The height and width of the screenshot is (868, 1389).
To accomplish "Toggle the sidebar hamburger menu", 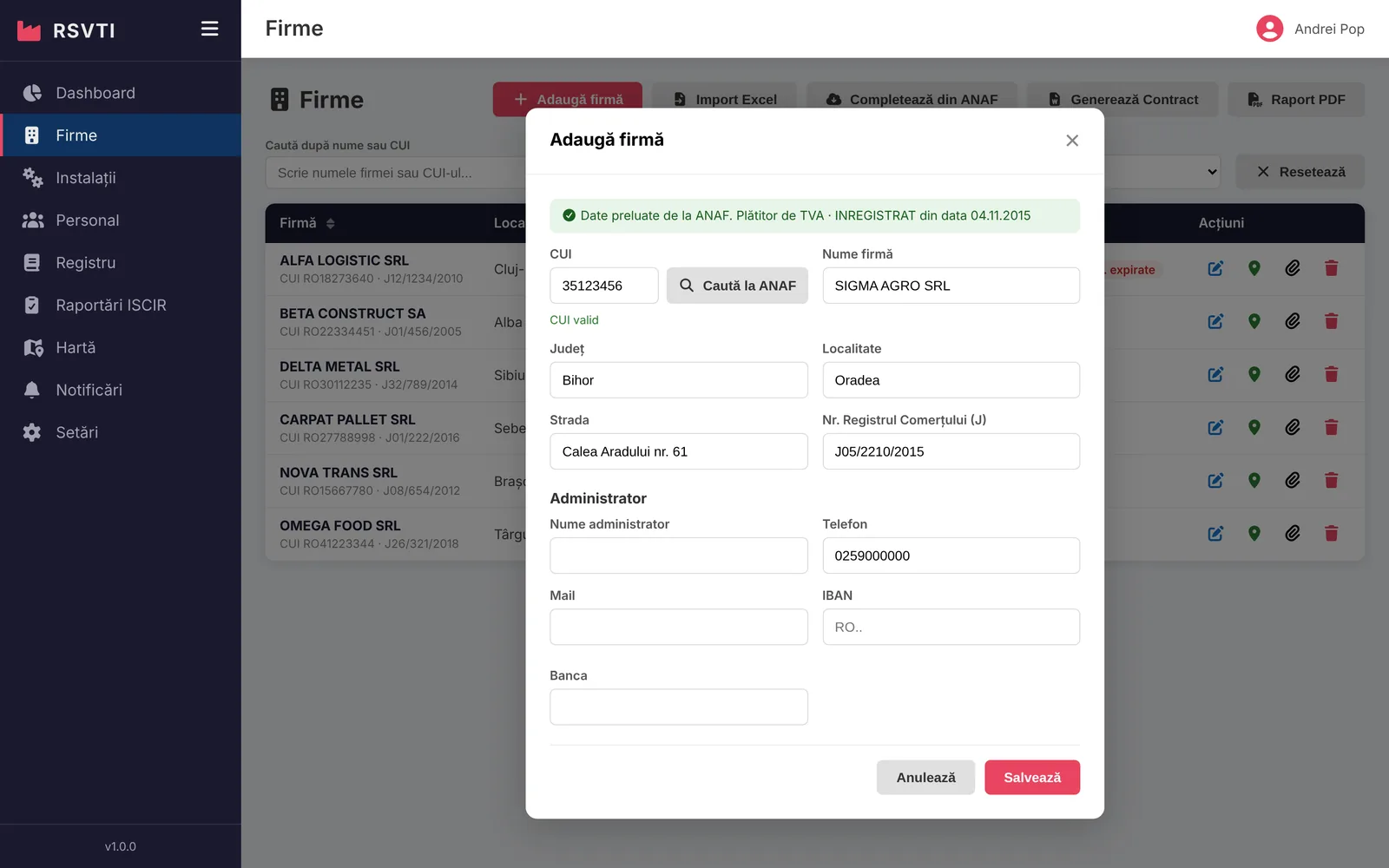I will click(x=209, y=29).
